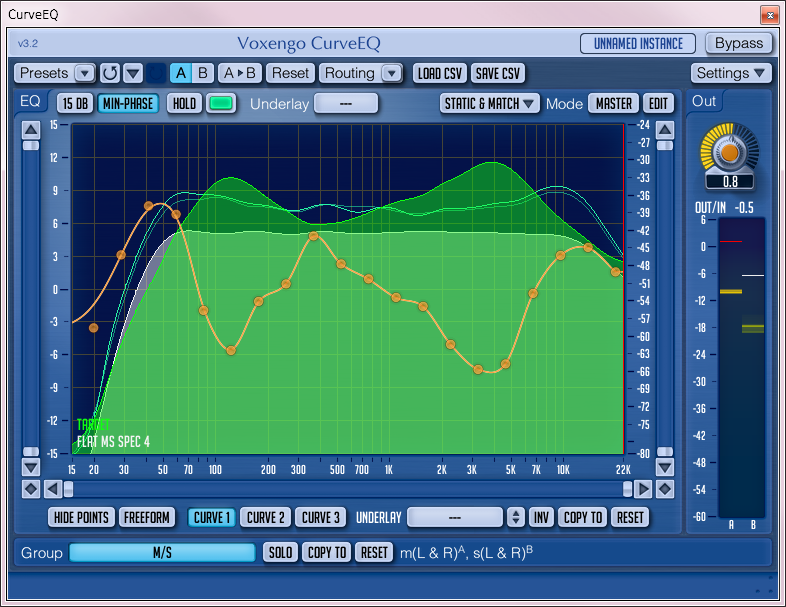The image size is (786, 607).
Task: Click left vertical zoom down arrow
Action: click(31, 468)
